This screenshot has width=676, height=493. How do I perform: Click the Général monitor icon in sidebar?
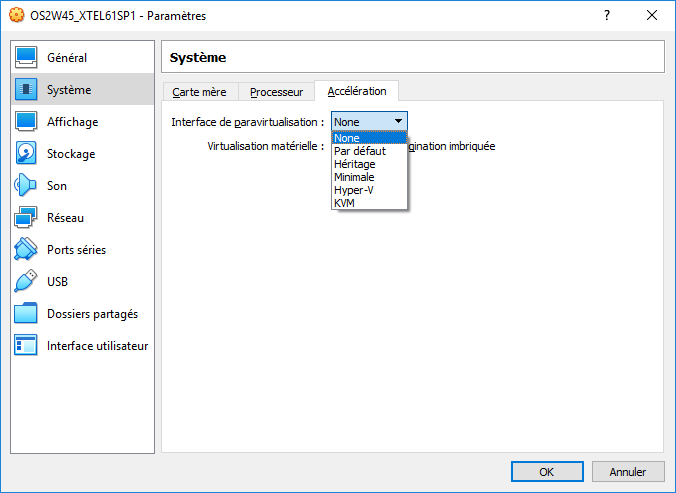point(27,58)
